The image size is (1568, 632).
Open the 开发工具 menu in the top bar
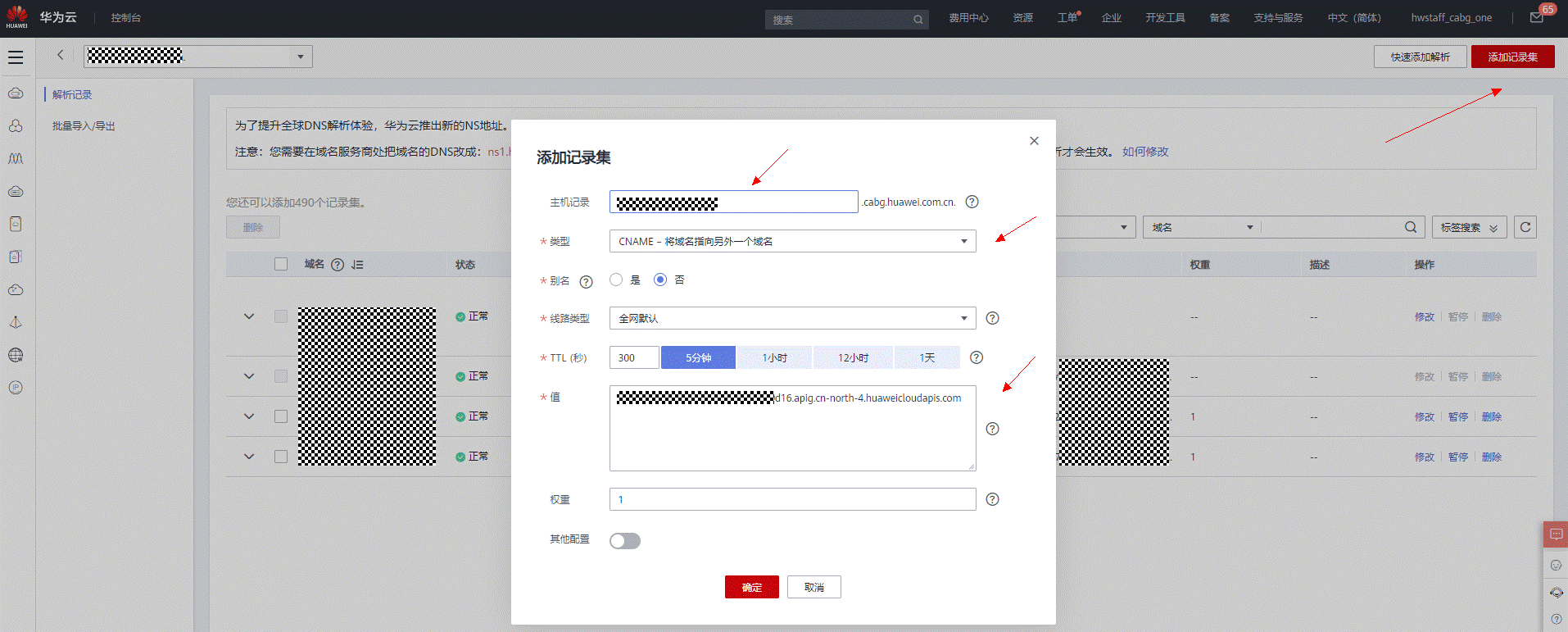pos(1165,18)
